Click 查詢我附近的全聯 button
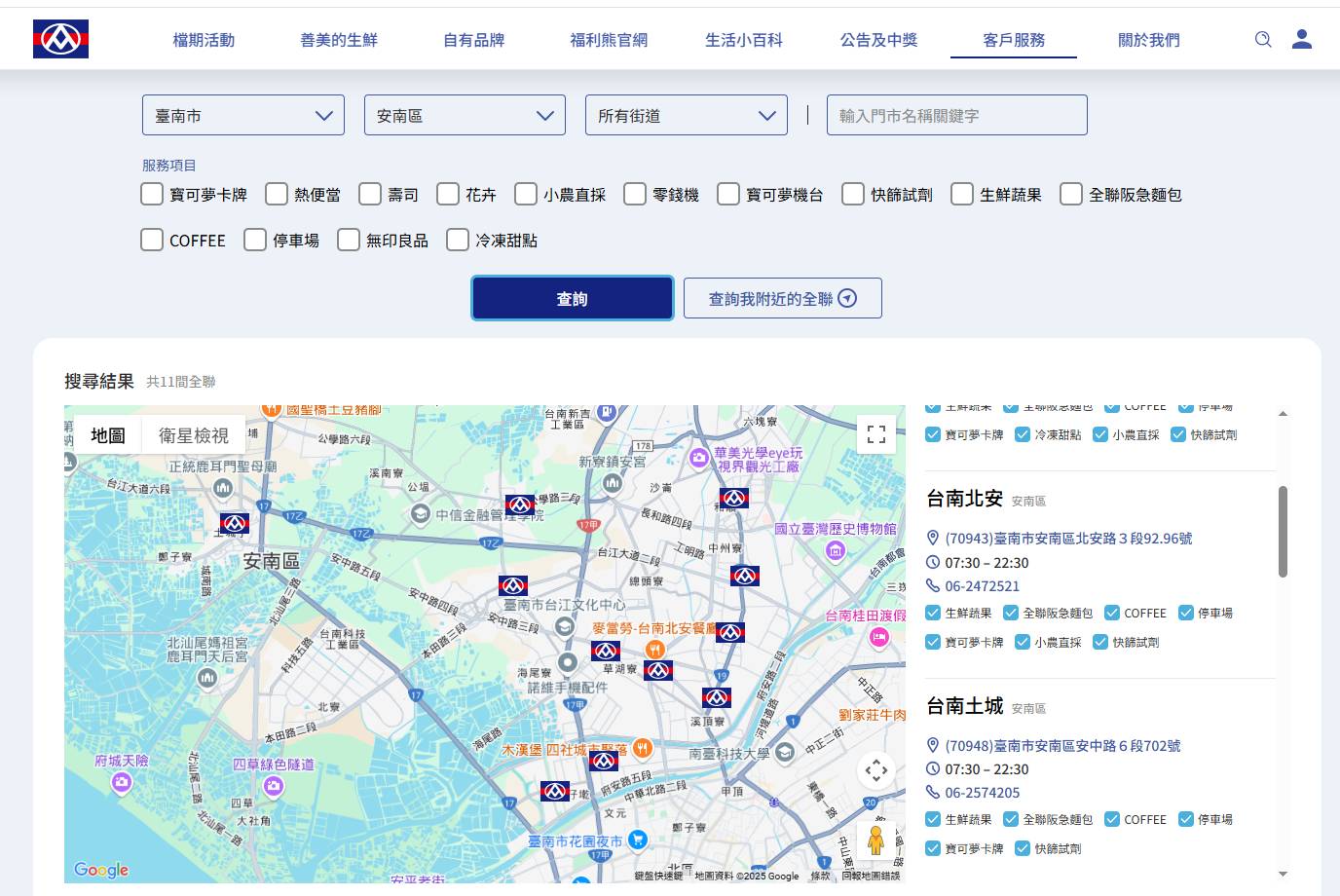Screen dimensions: 1340x896 (783, 298)
